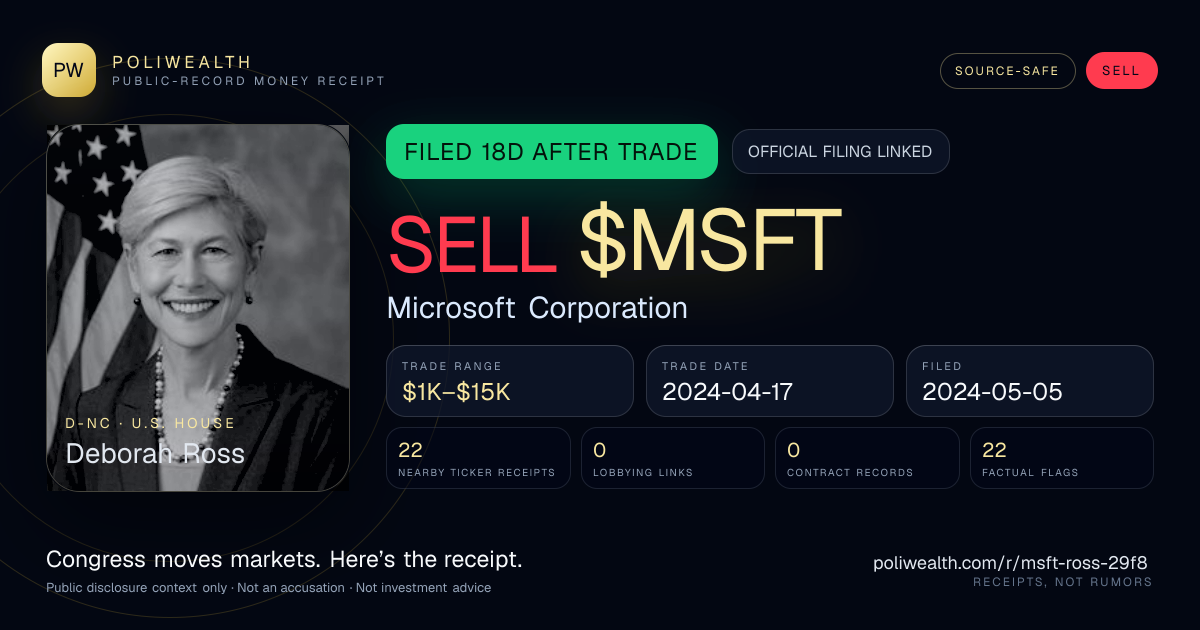
Task: Click the POLIWEALTH brand name
Action: click(182, 62)
